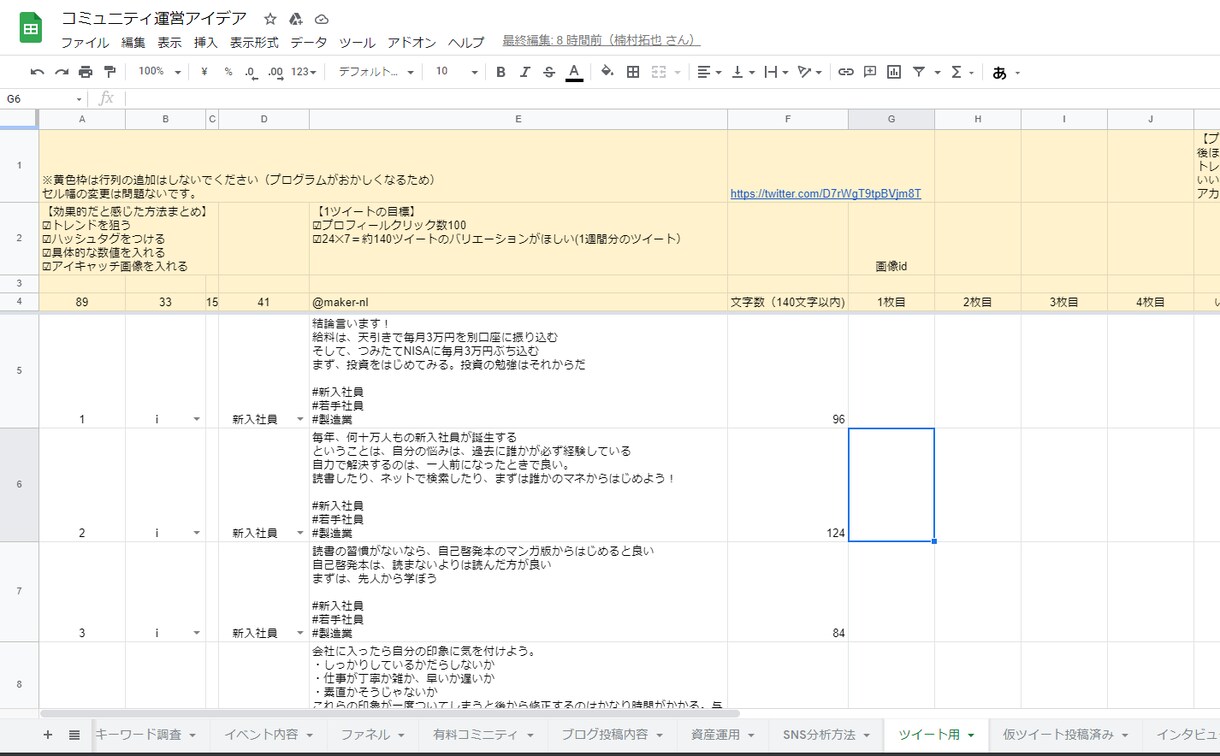The image size is (1220, 756).
Task: Switch to ファネル sheet tab
Action: tap(373, 734)
